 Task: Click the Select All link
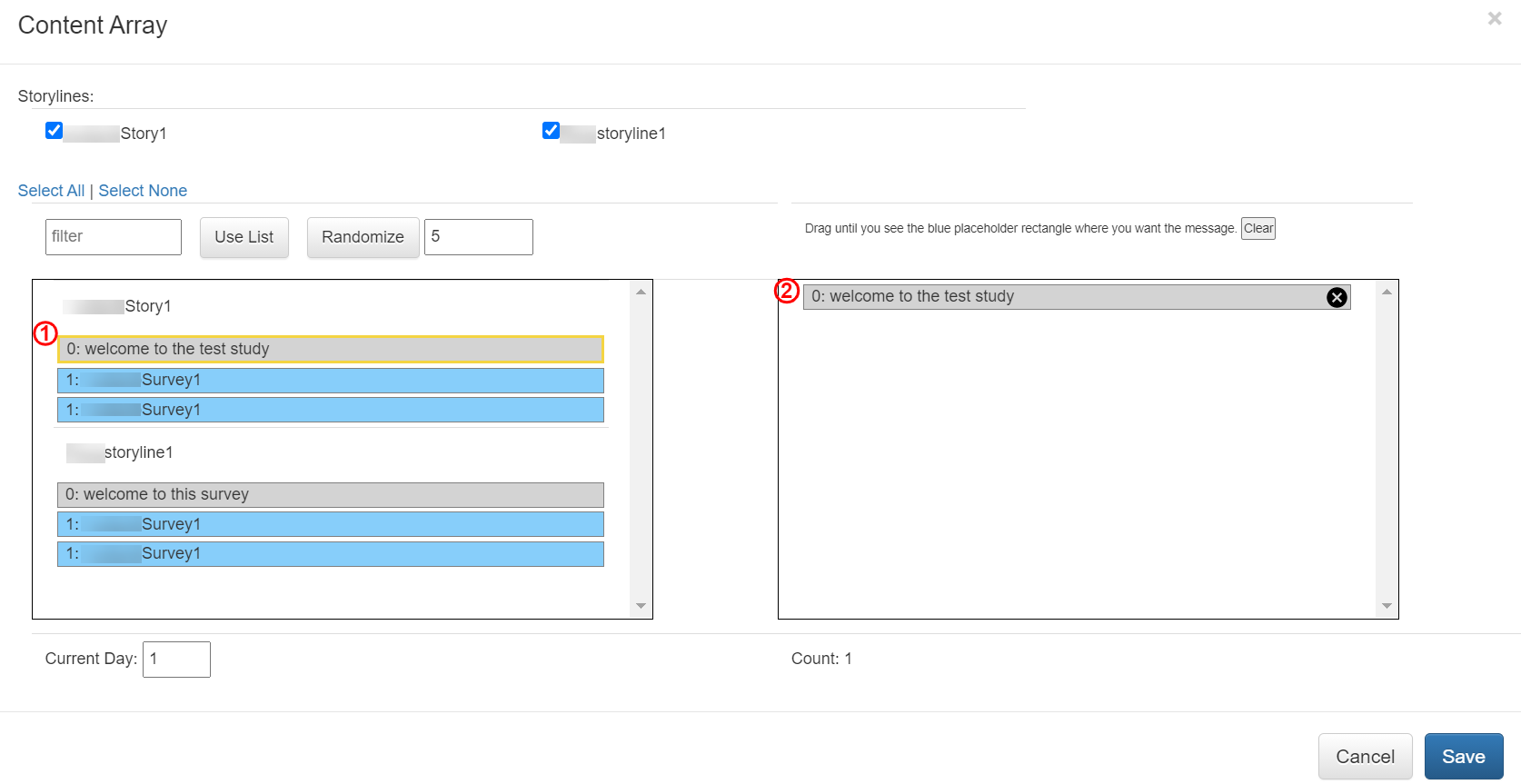coord(51,191)
